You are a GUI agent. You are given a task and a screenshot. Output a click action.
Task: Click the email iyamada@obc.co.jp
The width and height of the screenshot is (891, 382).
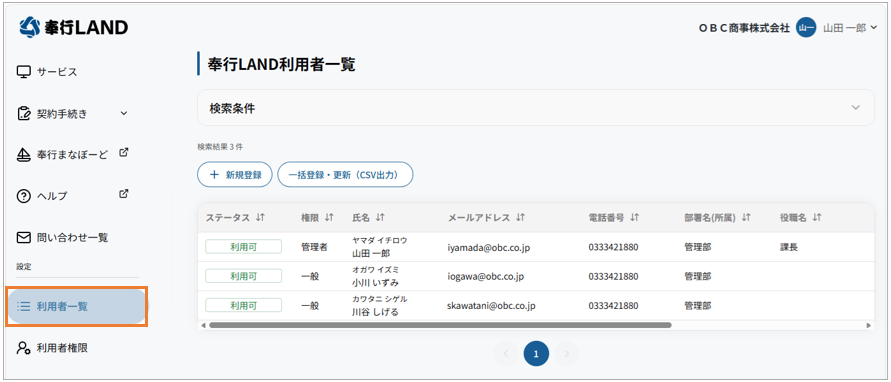point(489,248)
